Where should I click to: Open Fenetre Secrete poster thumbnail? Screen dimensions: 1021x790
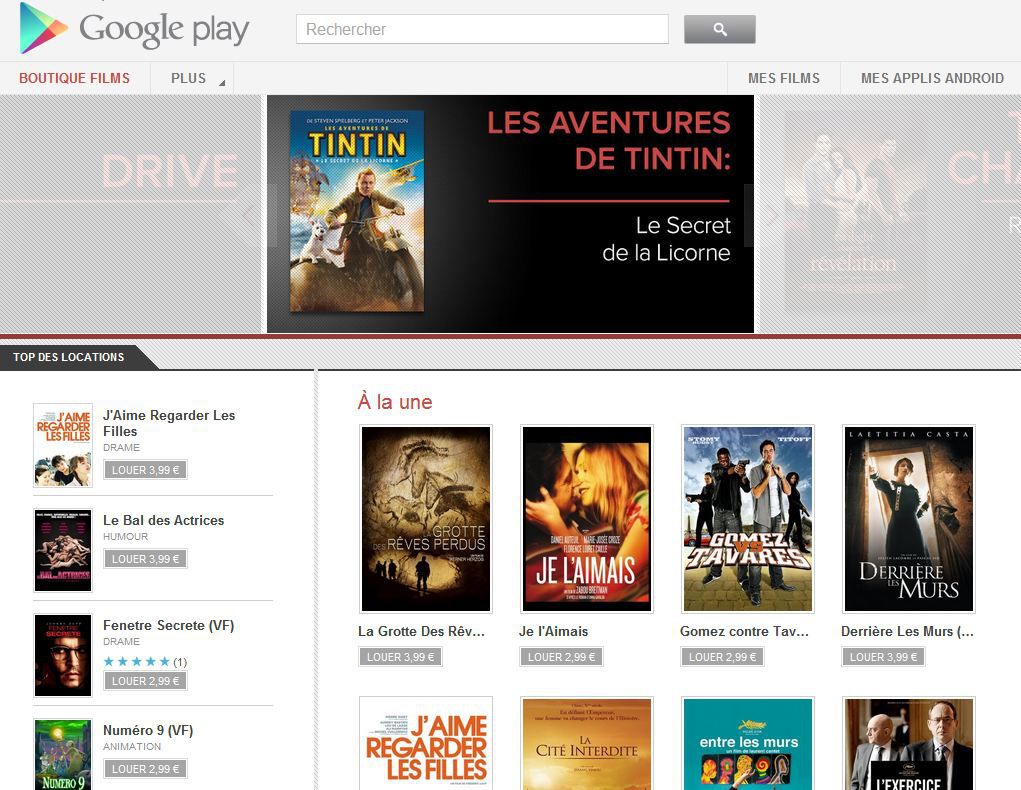63,655
